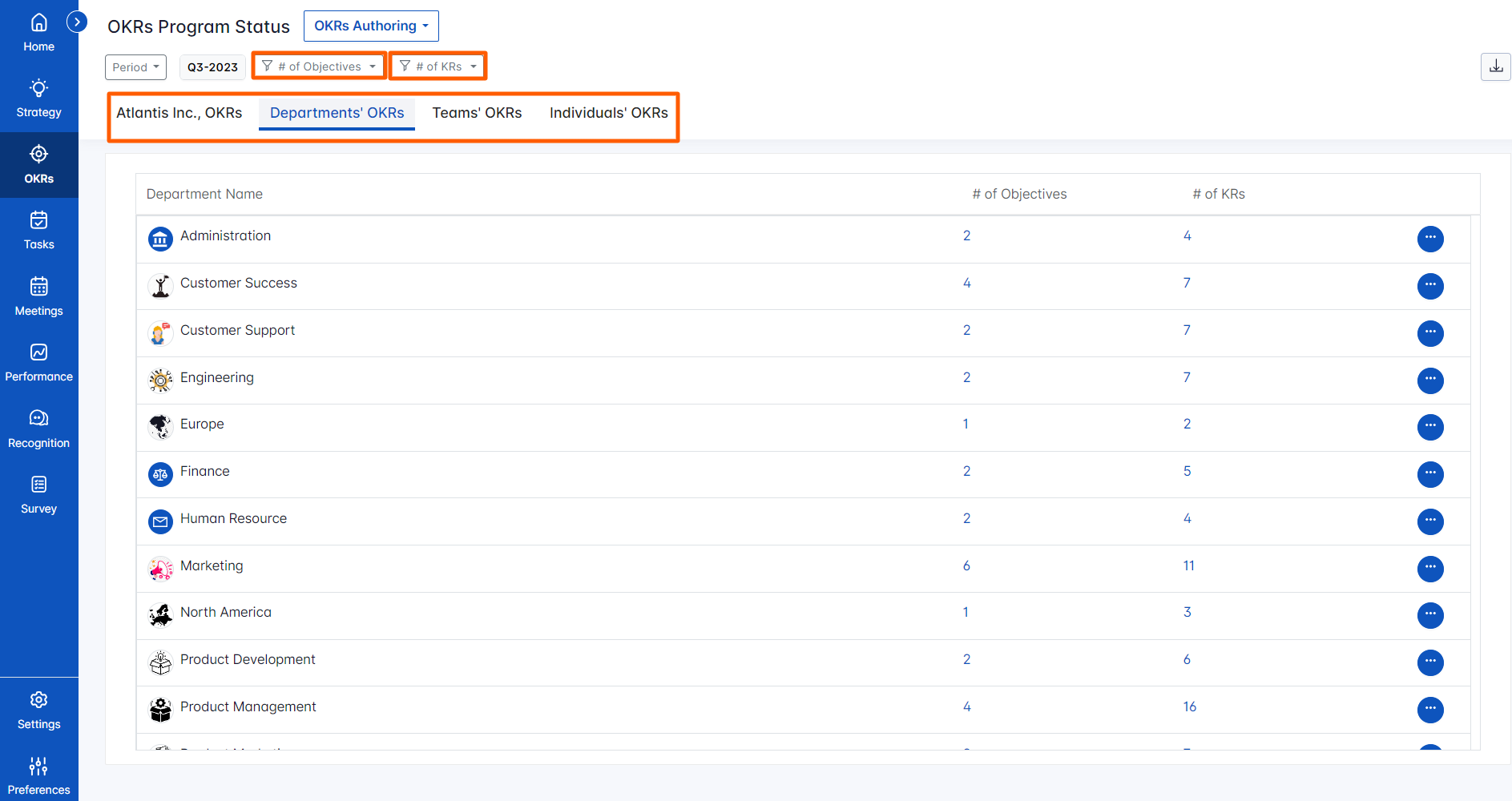1512x801 pixels.
Task: Open the Performance section
Action: [x=38, y=363]
